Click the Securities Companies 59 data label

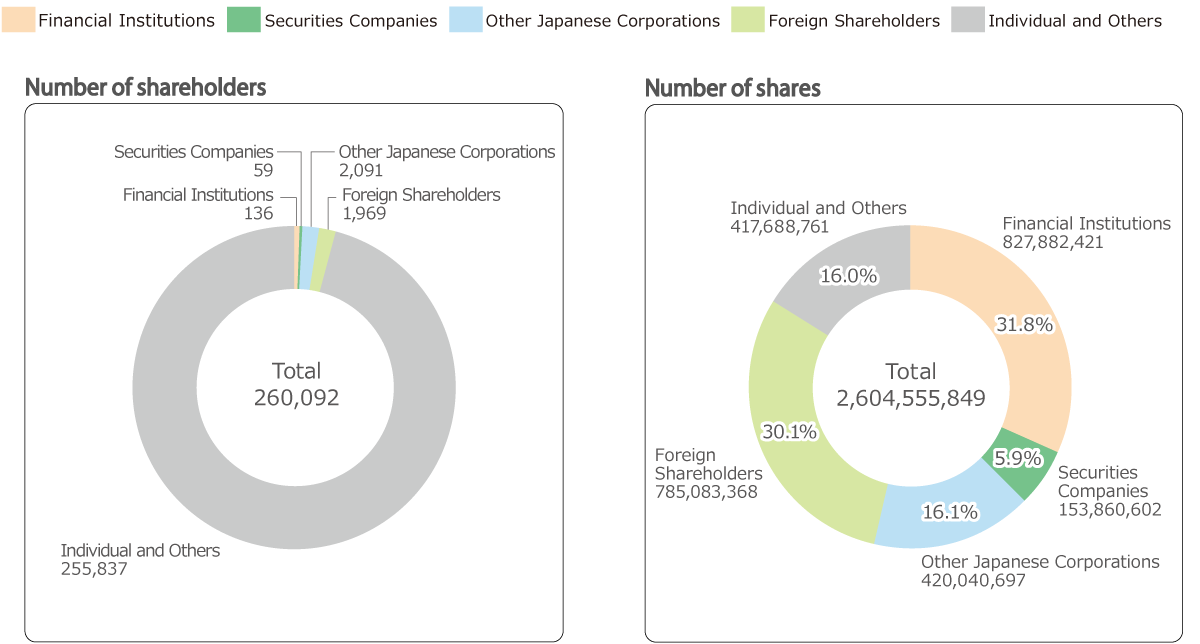click(193, 161)
